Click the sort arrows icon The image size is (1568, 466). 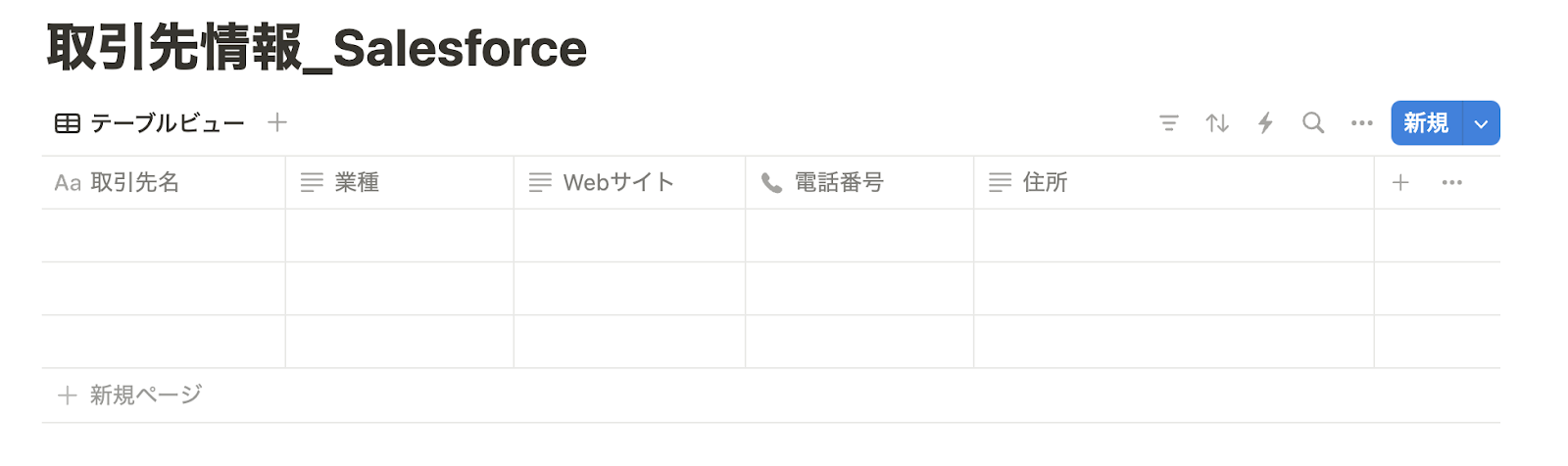(1217, 123)
